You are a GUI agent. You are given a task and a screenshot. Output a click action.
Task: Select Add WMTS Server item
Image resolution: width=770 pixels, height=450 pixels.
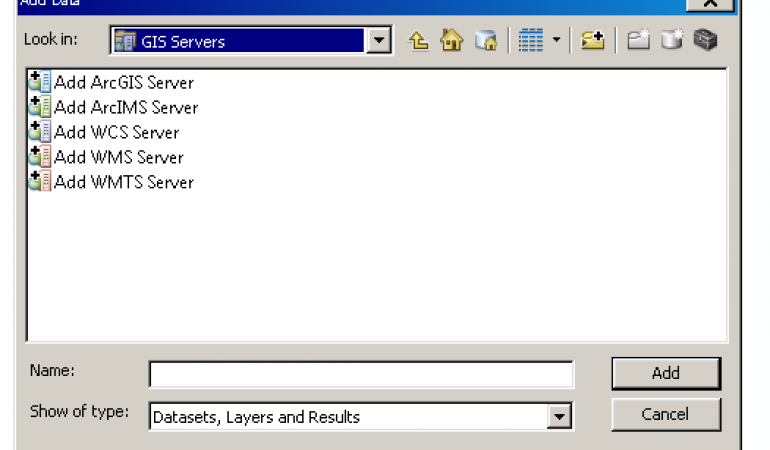[111, 182]
